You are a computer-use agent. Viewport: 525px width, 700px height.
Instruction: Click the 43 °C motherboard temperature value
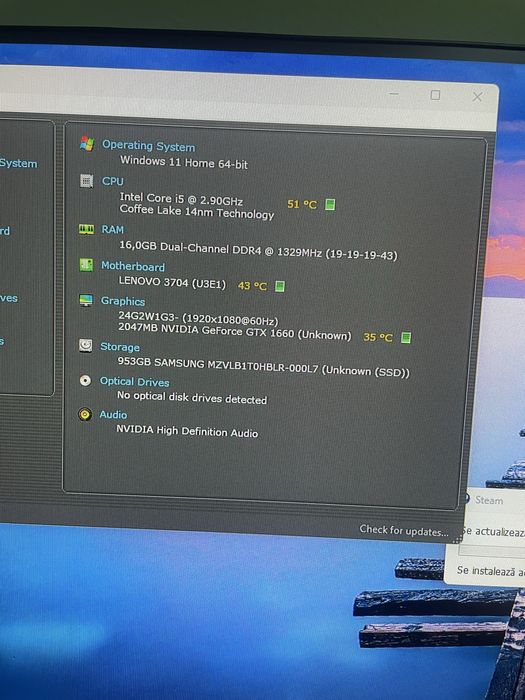pos(252,286)
